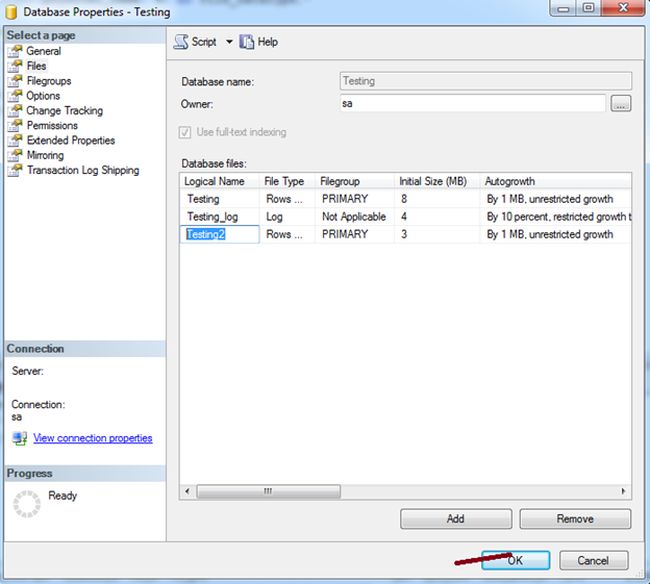Click the Help book icon
This screenshot has height=584, width=650.
247,42
